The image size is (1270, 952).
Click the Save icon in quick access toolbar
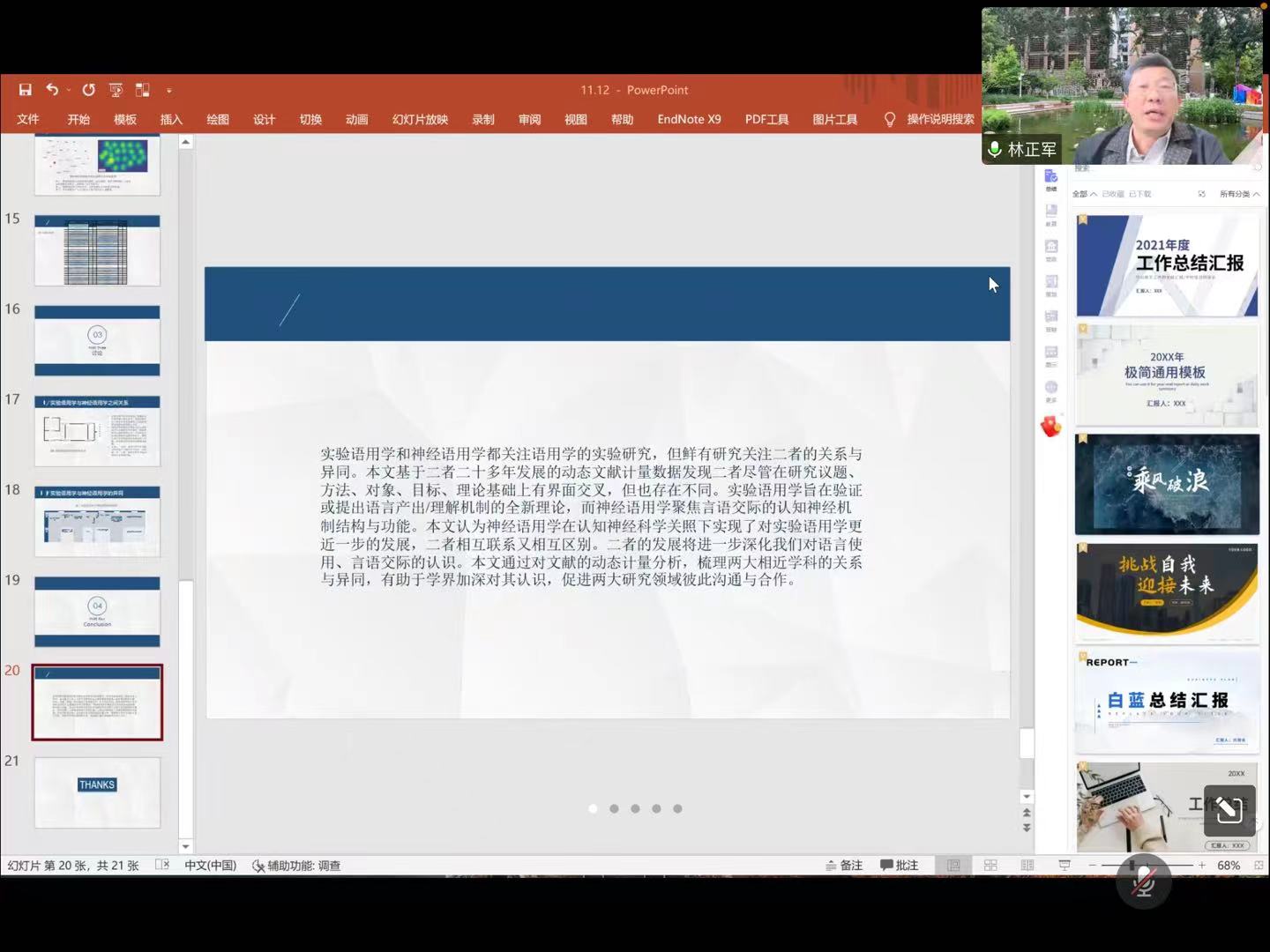[x=25, y=90]
